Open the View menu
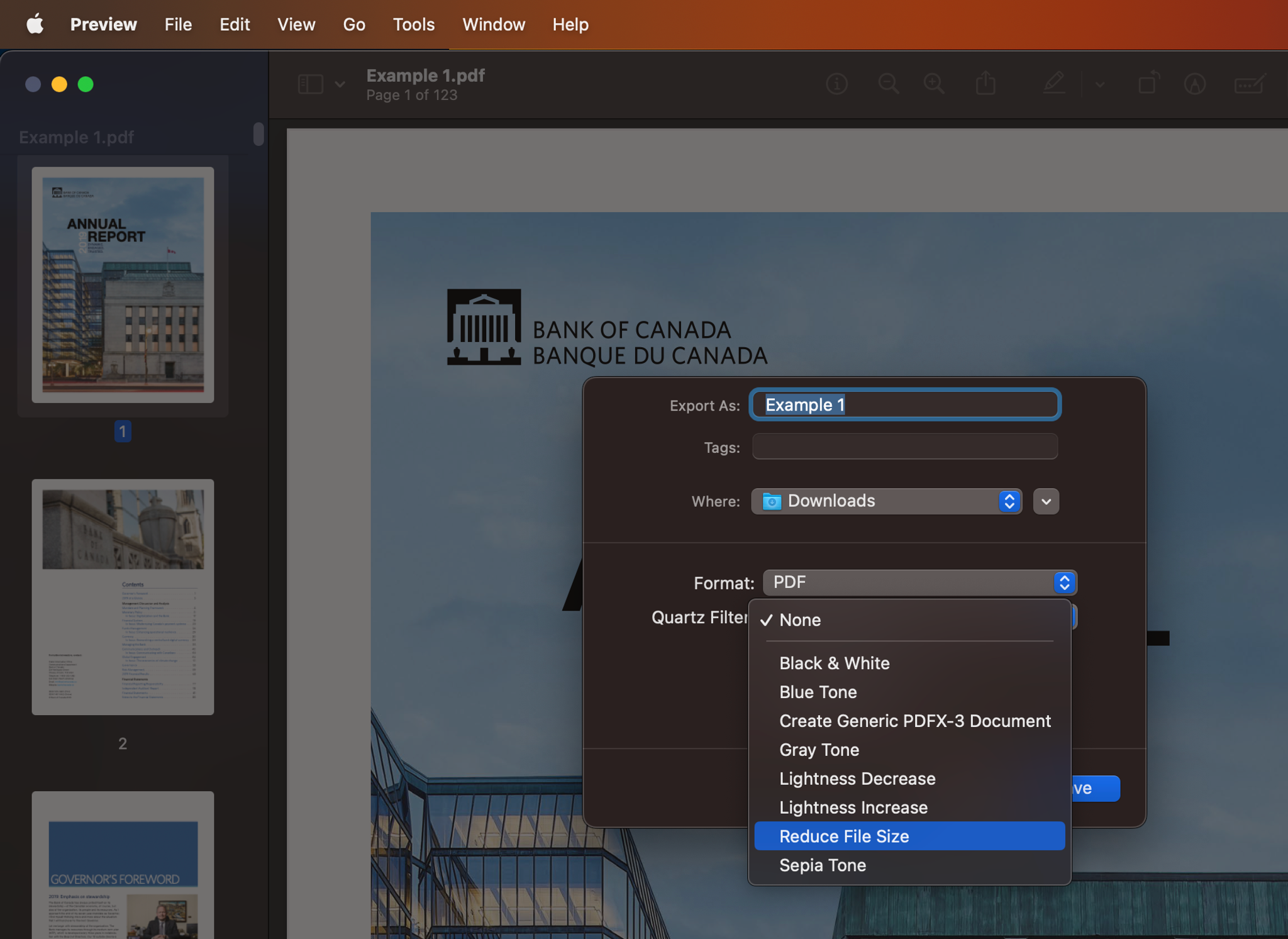 coord(296,25)
